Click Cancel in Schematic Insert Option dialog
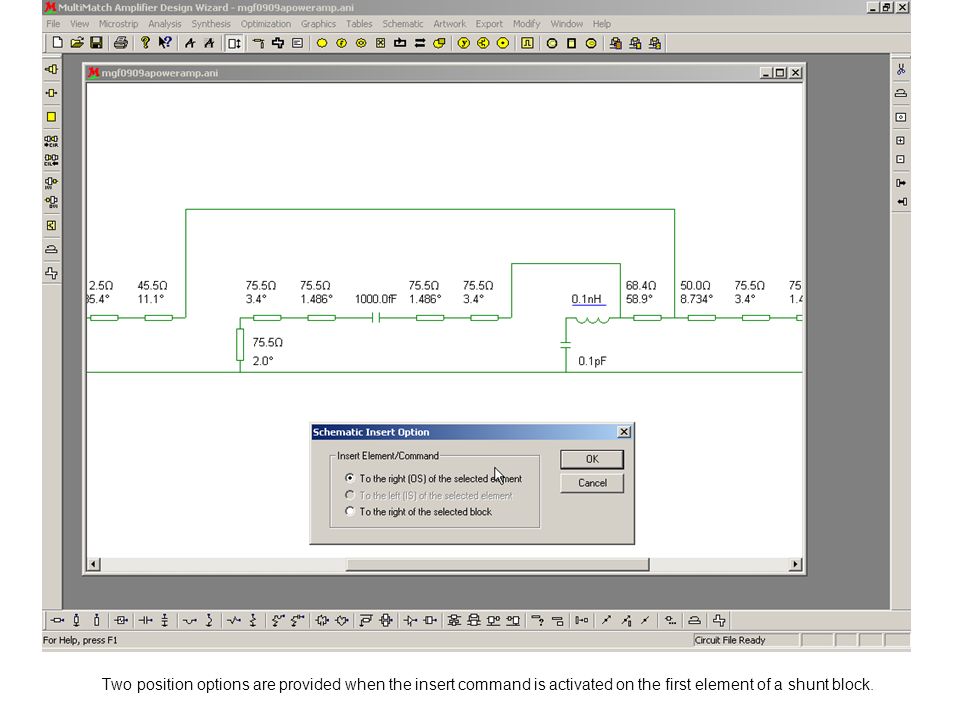Viewport: 960px width, 720px height. click(591, 483)
